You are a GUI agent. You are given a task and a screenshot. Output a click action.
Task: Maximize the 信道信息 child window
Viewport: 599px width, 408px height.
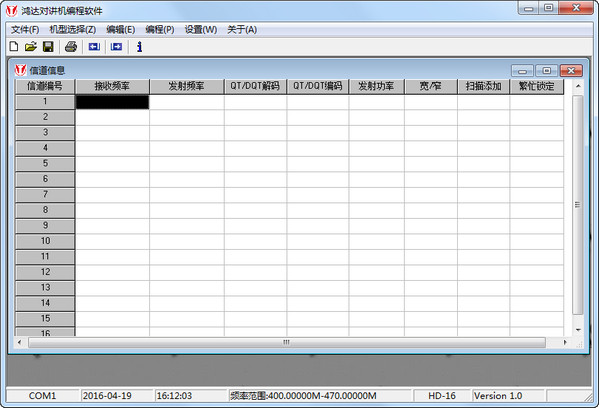546,71
